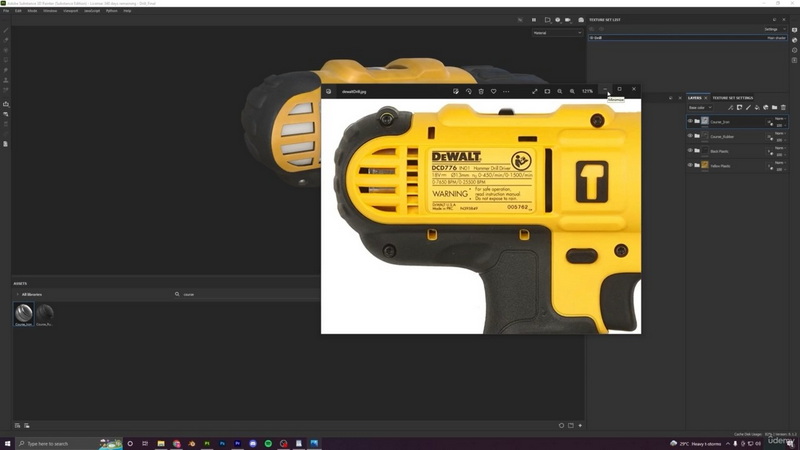Click the resource updater icon in left toolbar
The width and height of the screenshot is (800, 450).
(6, 114)
